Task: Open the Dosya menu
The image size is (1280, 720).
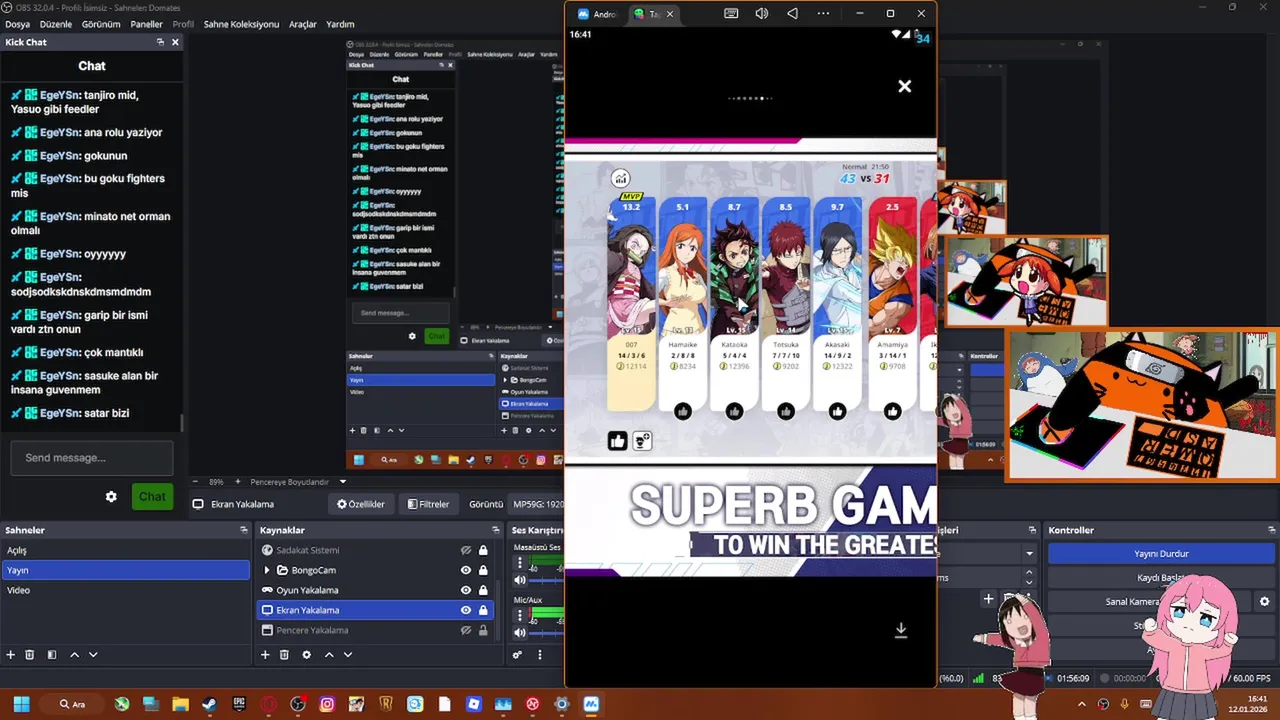Action: [17, 24]
